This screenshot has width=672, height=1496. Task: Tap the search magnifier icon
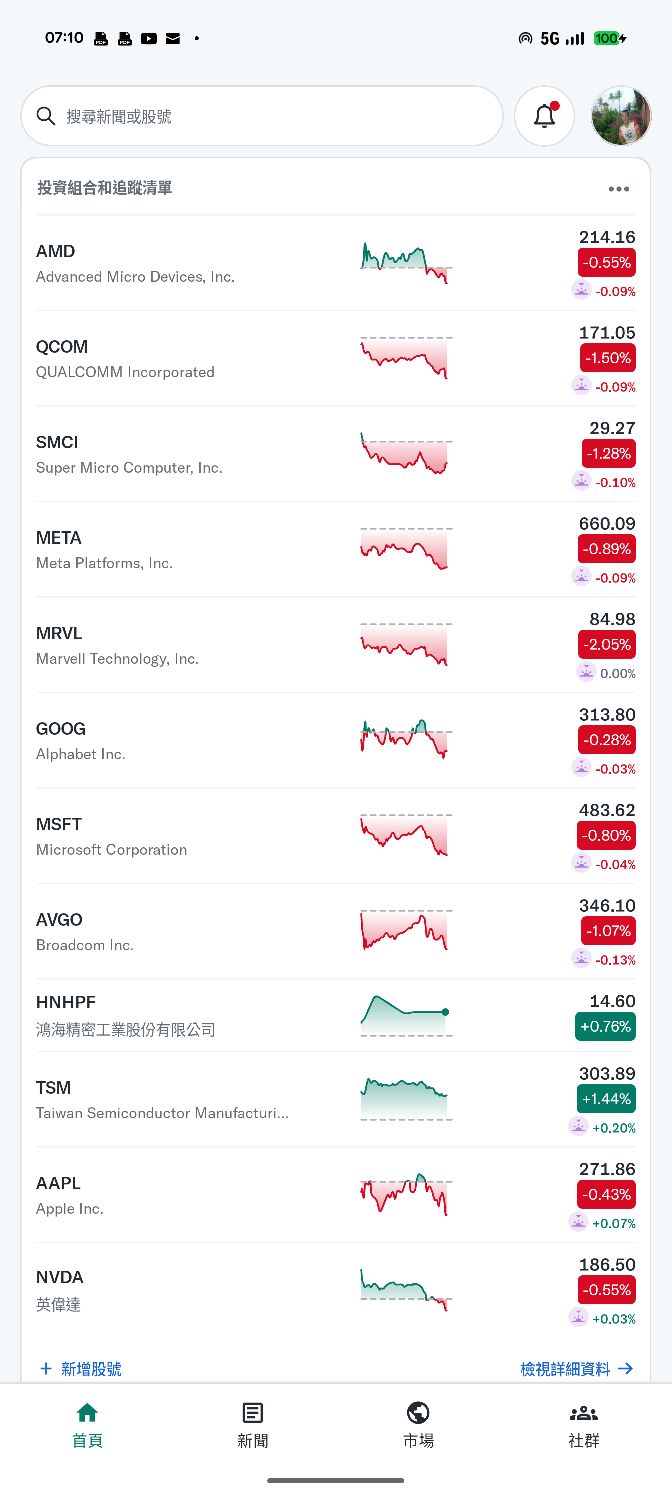[46, 115]
